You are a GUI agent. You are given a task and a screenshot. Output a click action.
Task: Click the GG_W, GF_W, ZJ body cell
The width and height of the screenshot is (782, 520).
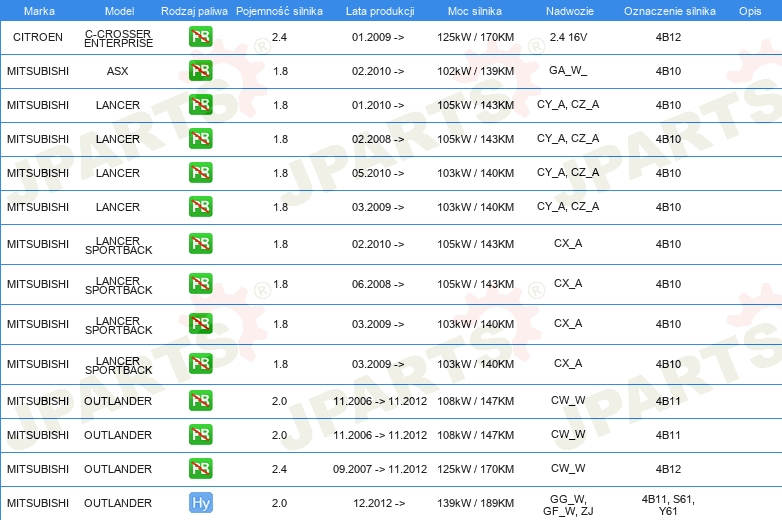click(568, 505)
